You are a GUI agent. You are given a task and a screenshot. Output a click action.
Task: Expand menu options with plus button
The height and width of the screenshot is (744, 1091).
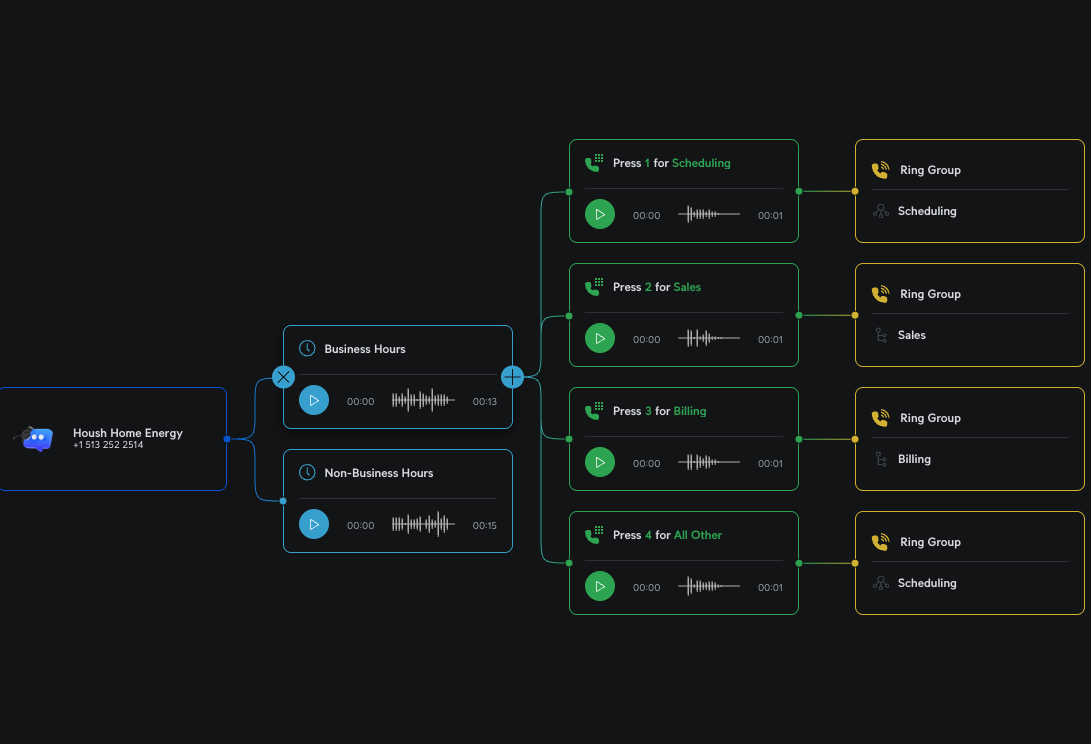(x=512, y=377)
